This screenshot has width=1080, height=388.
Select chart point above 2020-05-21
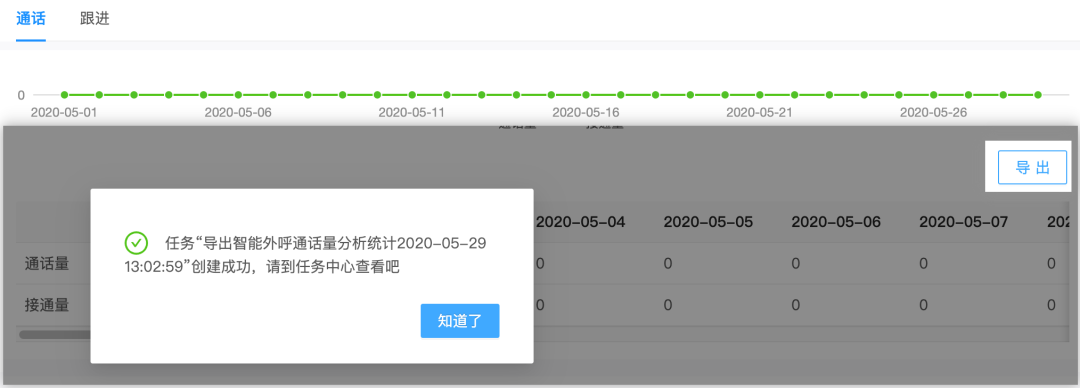click(760, 94)
